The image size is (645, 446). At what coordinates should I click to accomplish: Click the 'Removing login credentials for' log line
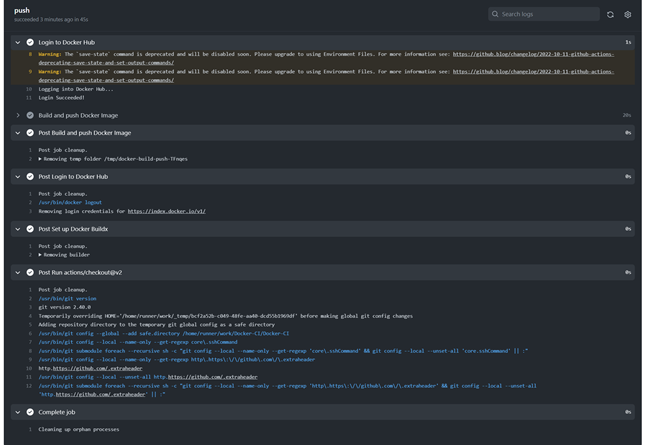pos(122,211)
